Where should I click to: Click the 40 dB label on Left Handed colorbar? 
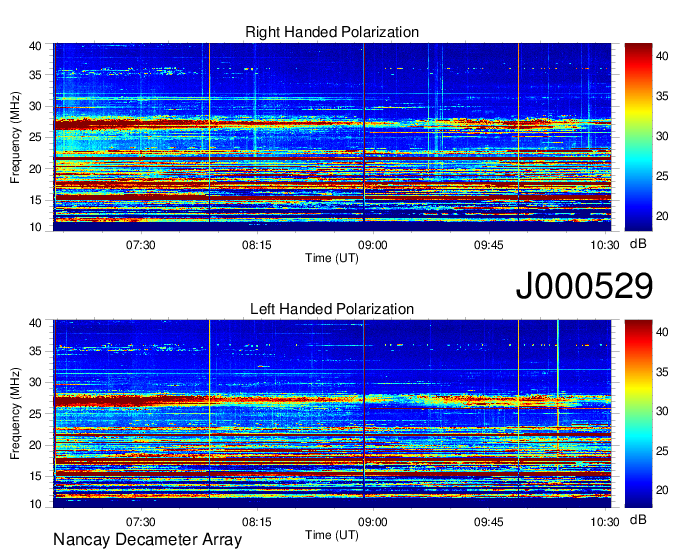pos(662,332)
